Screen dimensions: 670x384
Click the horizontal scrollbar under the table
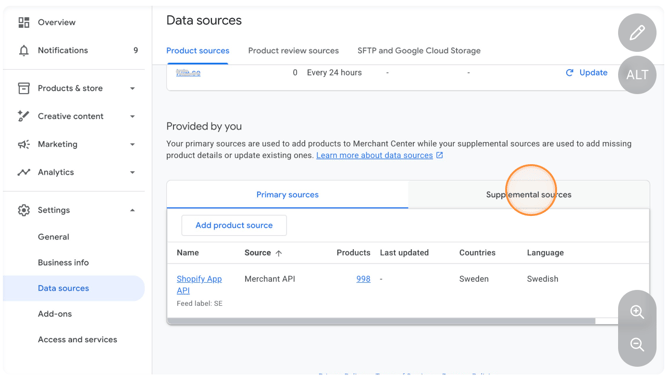click(381, 321)
